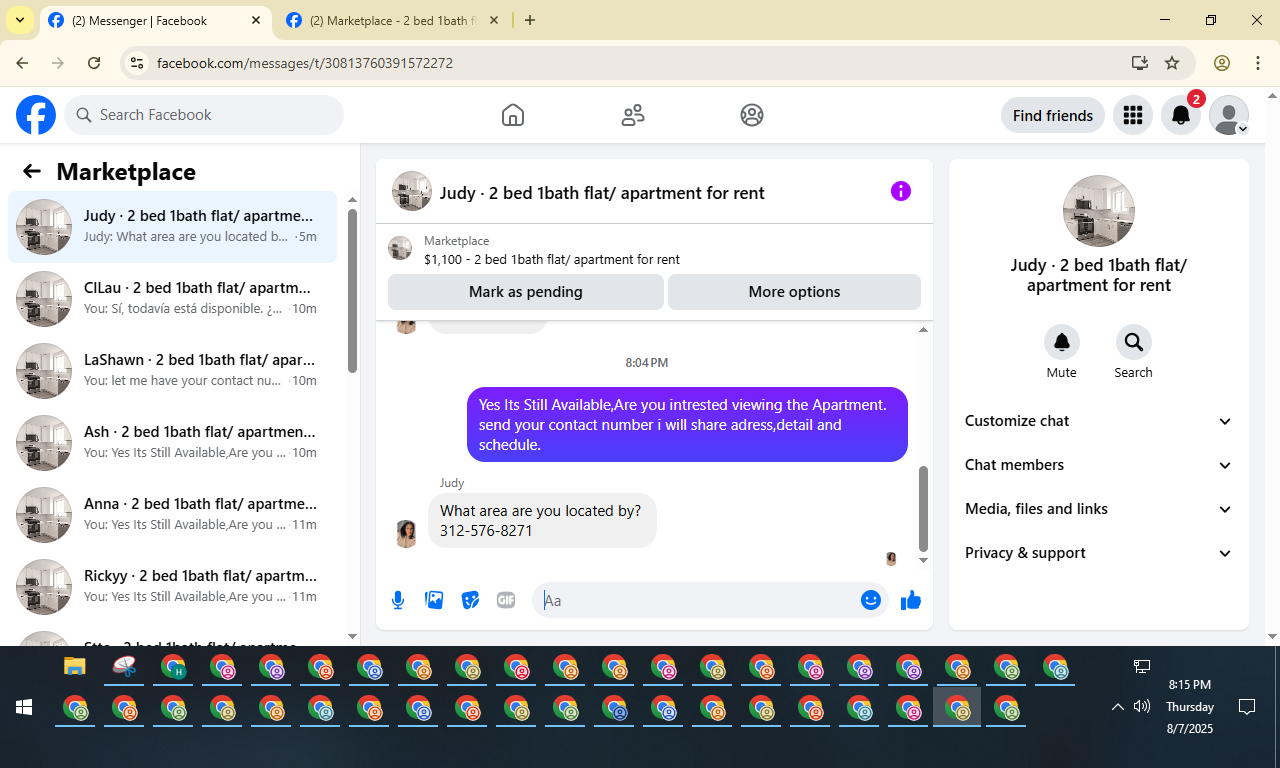This screenshot has height=768, width=1280.
Task: Expand the Privacy & support section
Action: click(x=1099, y=553)
